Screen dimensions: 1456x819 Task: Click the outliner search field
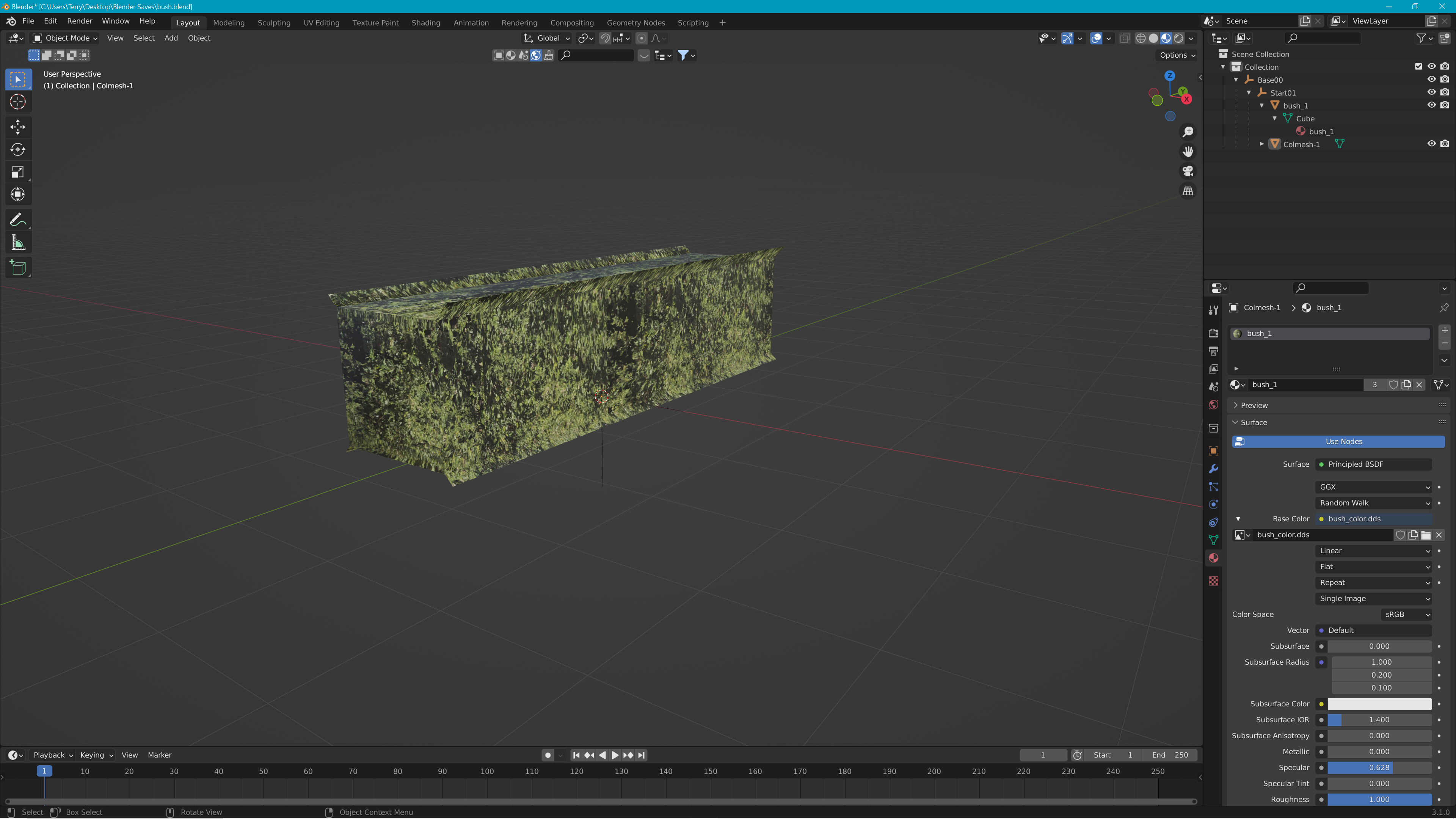(x=1323, y=38)
